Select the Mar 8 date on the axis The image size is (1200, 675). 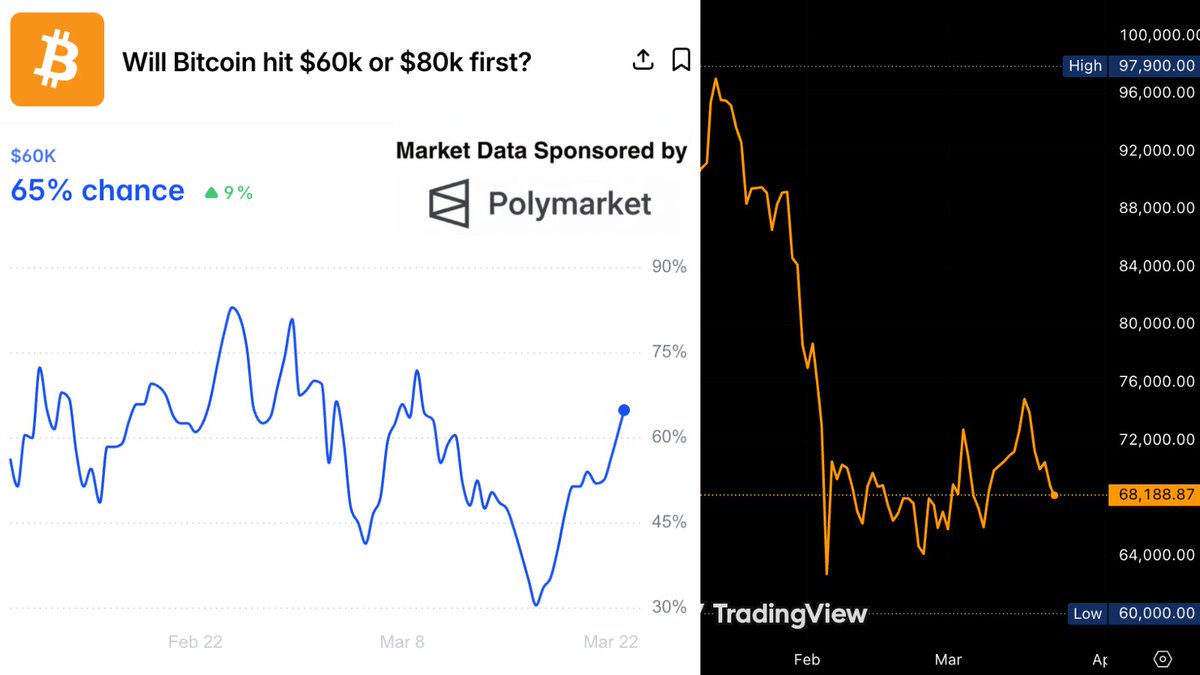click(402, 642)
